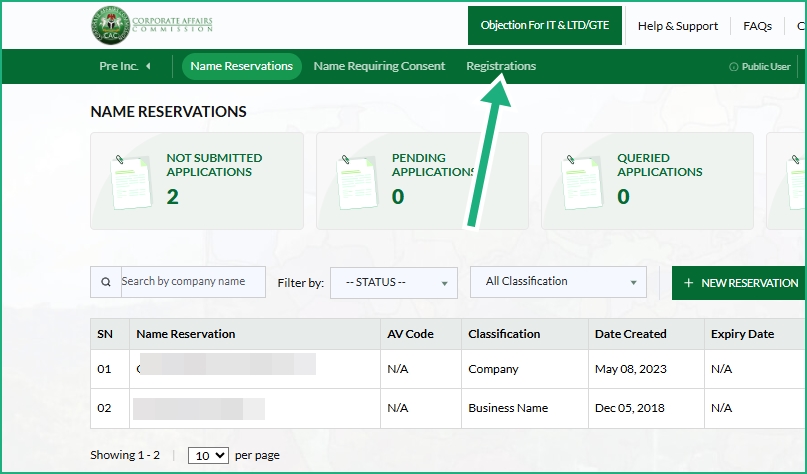This screenshot has width=807, height=474.
Task: Click the SN column header
Action: coord(110,334)
